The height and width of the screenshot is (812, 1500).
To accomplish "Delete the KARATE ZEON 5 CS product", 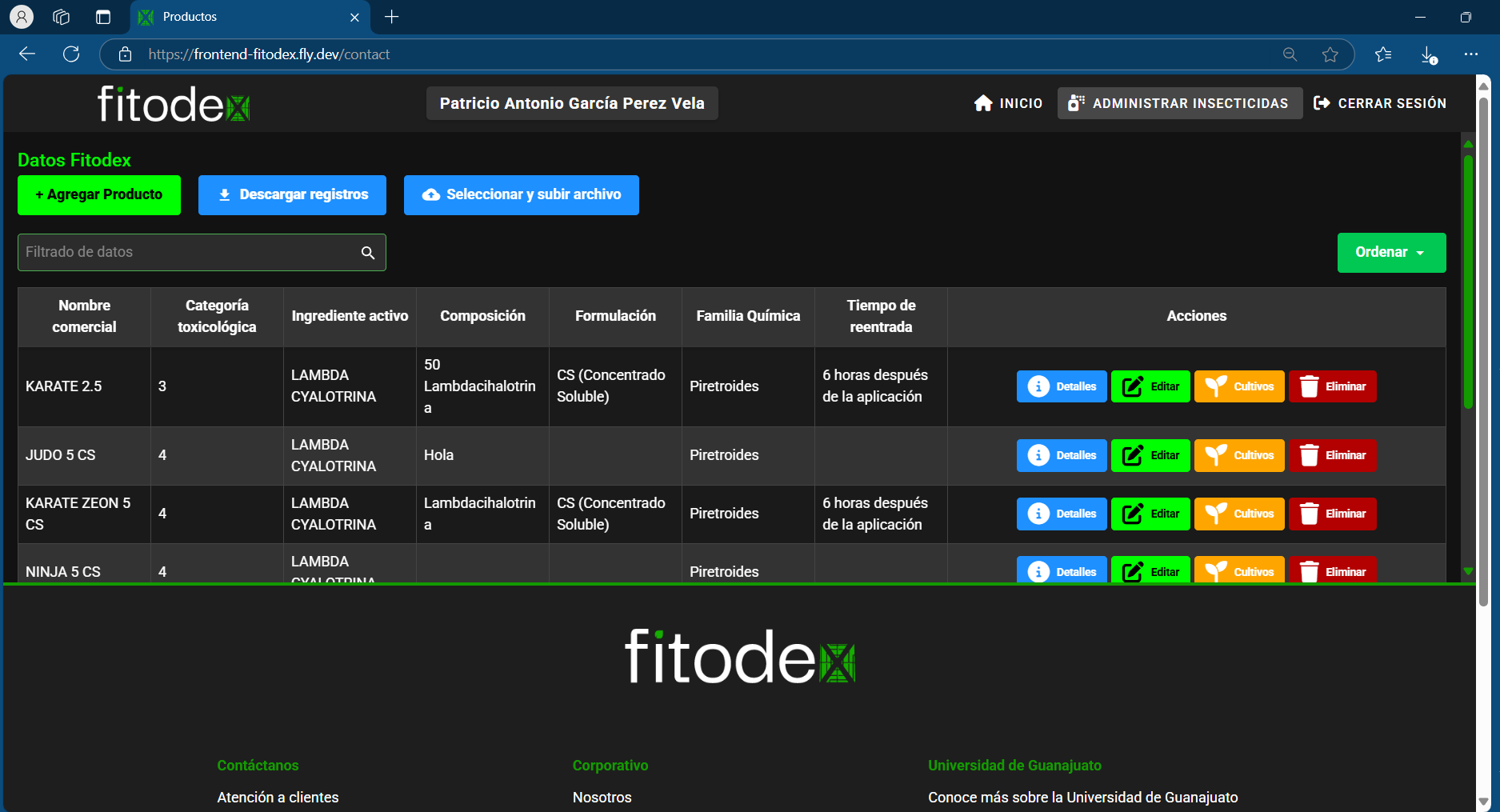I will pyautogui.click(x=1333, y=514).
